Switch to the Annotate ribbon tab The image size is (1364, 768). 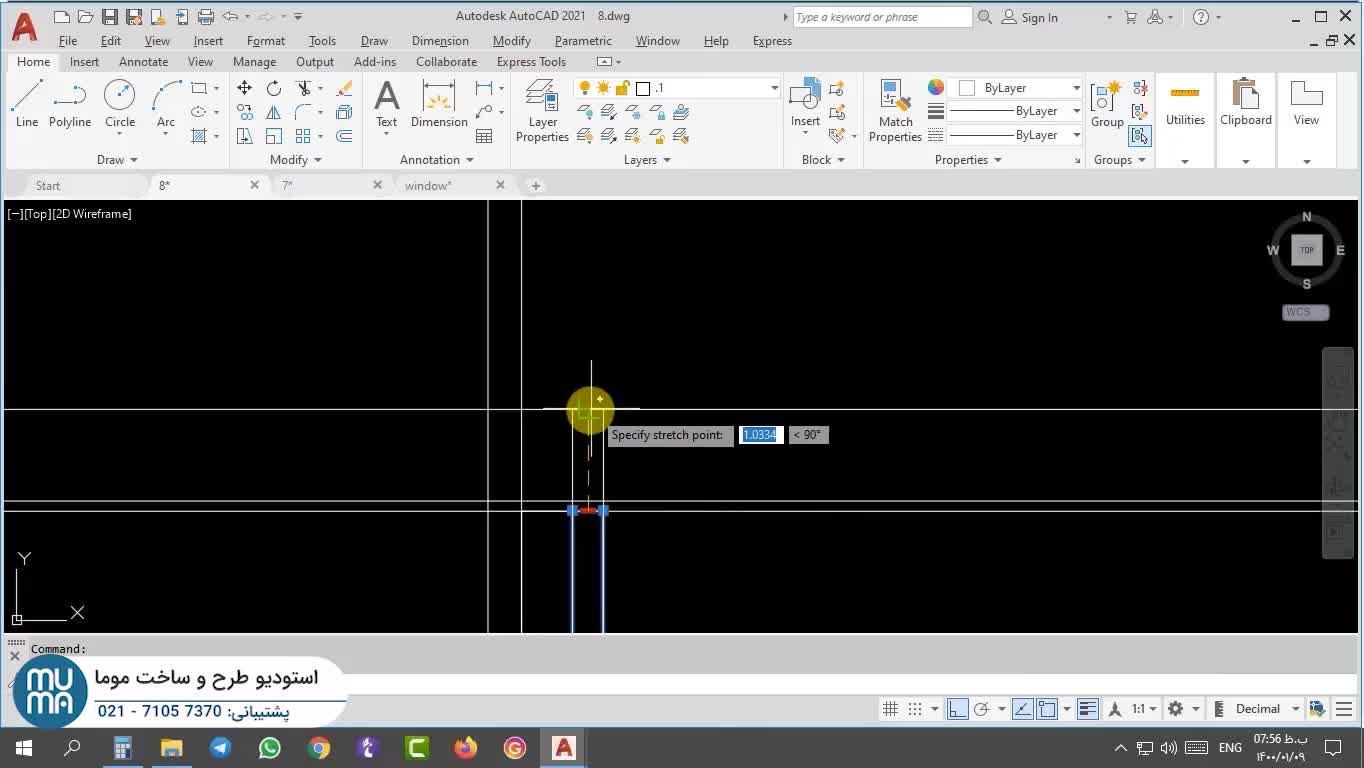[143, 62]
